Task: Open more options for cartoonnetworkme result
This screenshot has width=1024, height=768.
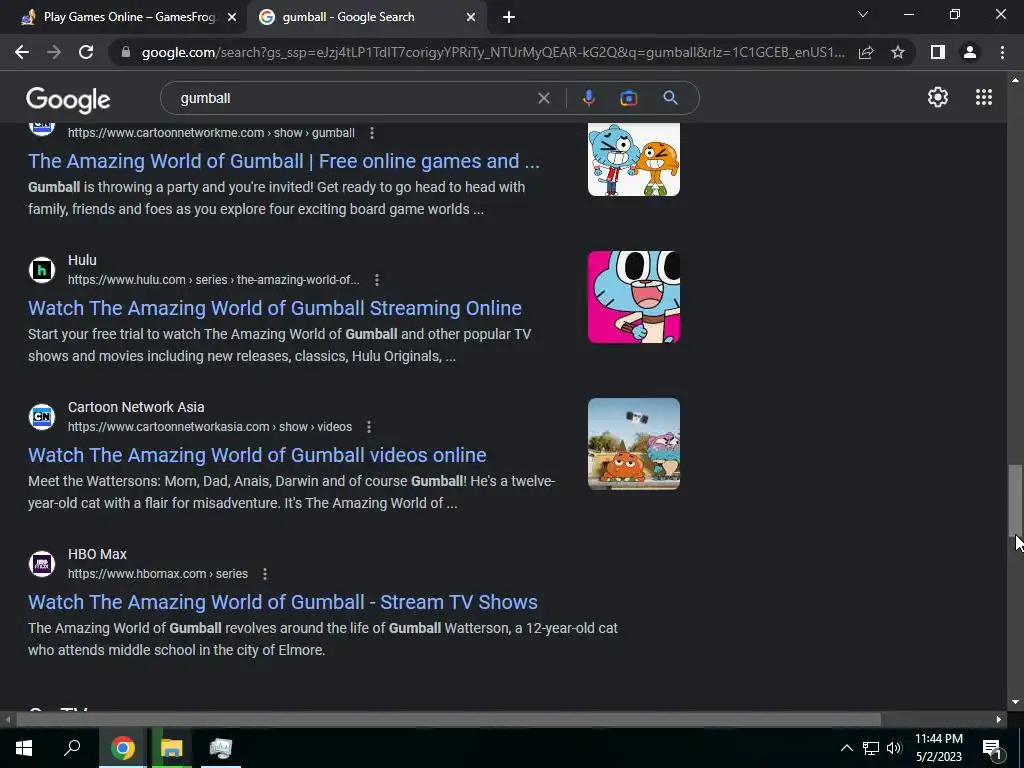Action: click(372, 133)
